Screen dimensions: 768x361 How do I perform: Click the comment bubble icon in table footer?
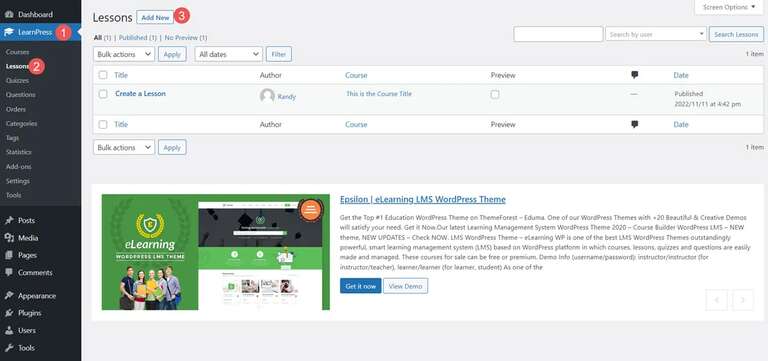pos(634,124)
